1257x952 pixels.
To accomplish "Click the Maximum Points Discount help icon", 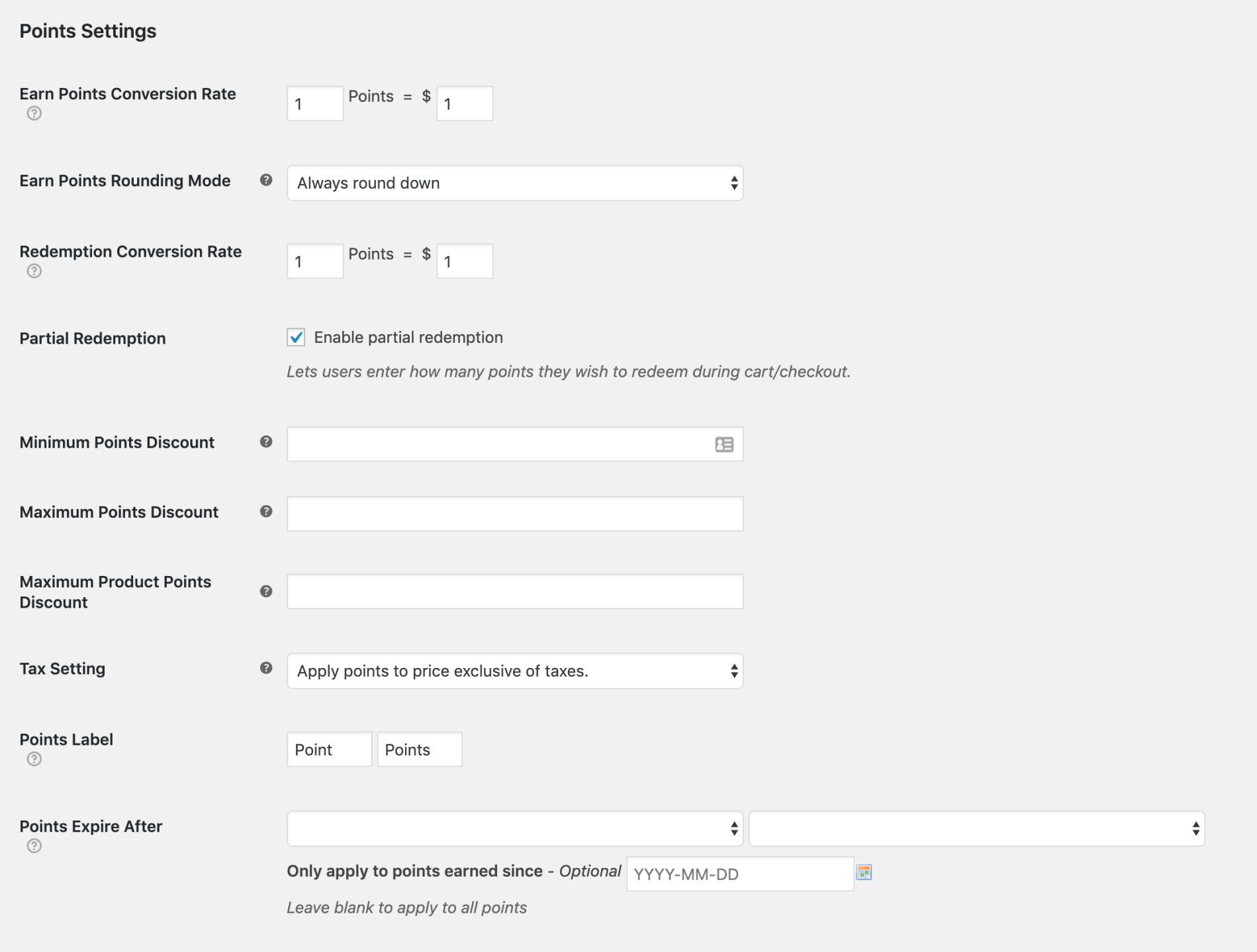I will tap(265, 510).
